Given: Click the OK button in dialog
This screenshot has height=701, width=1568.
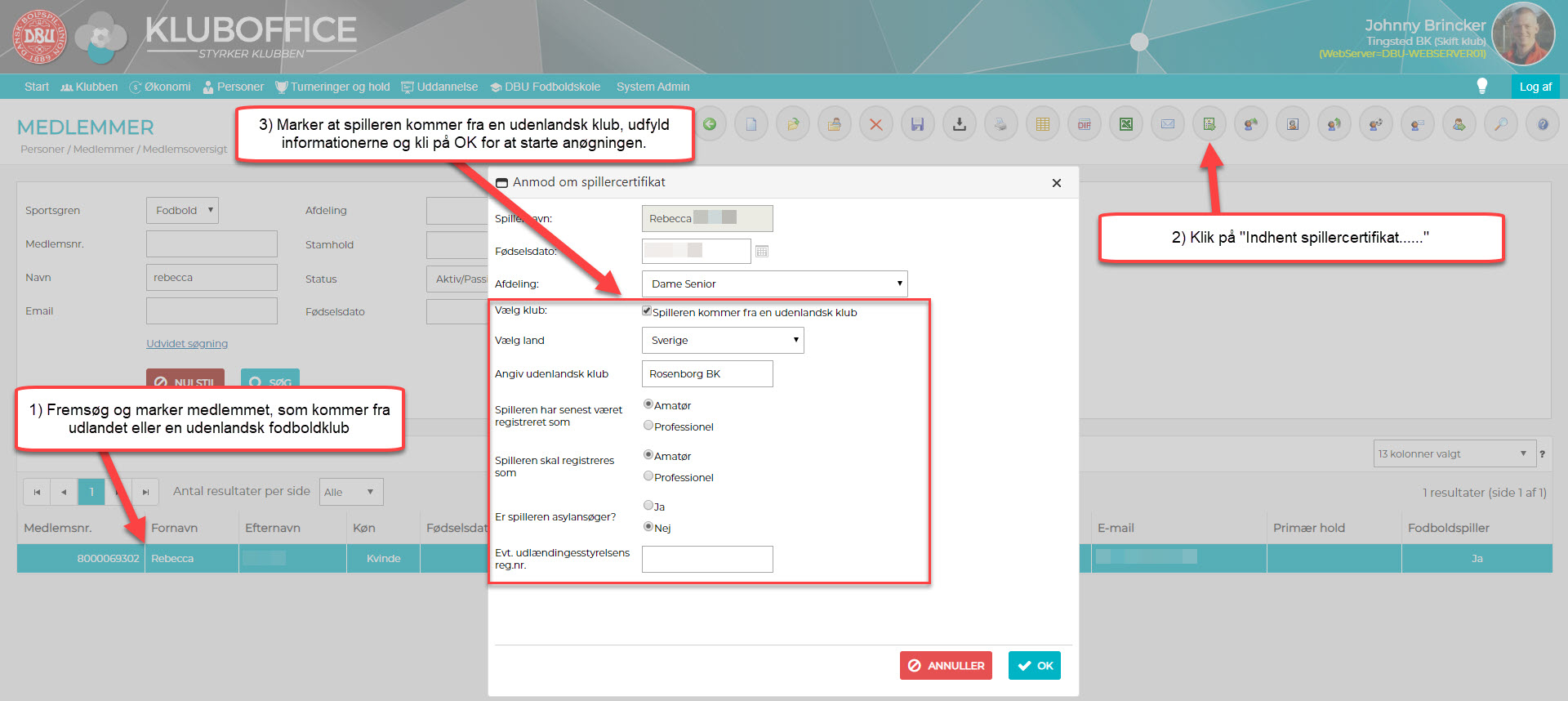Looking at the screenshot, I should coord(1034,665).
